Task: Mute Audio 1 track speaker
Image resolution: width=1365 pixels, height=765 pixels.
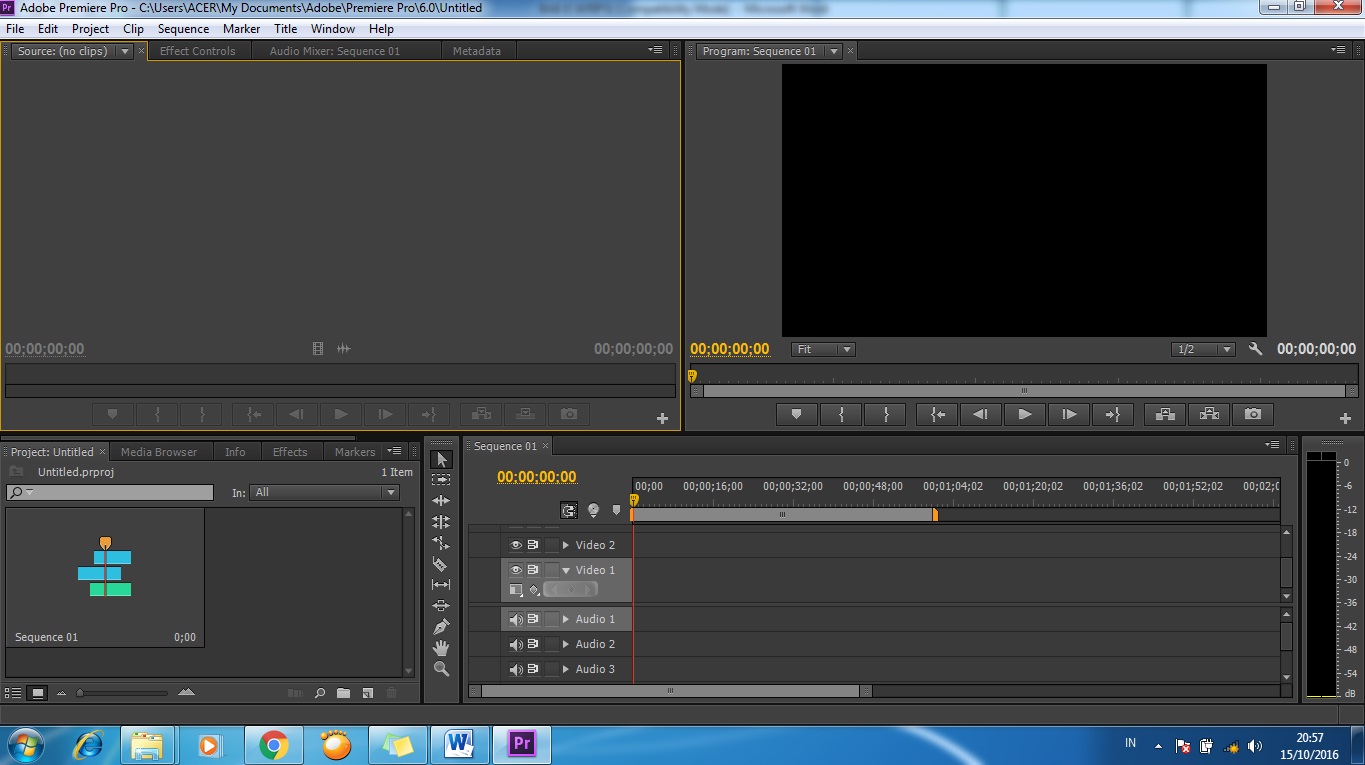Action: tap(516, 619)
